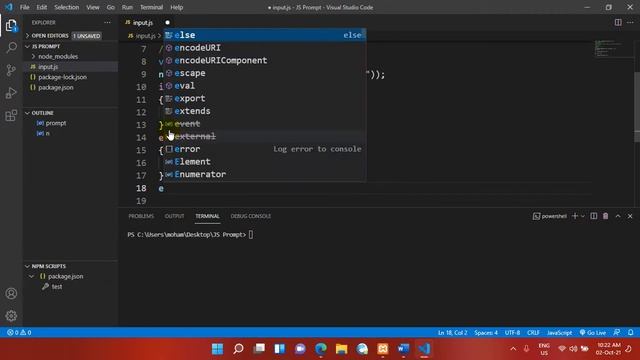
Task: Show hidden system tray icons
Action: pos(513,349)
